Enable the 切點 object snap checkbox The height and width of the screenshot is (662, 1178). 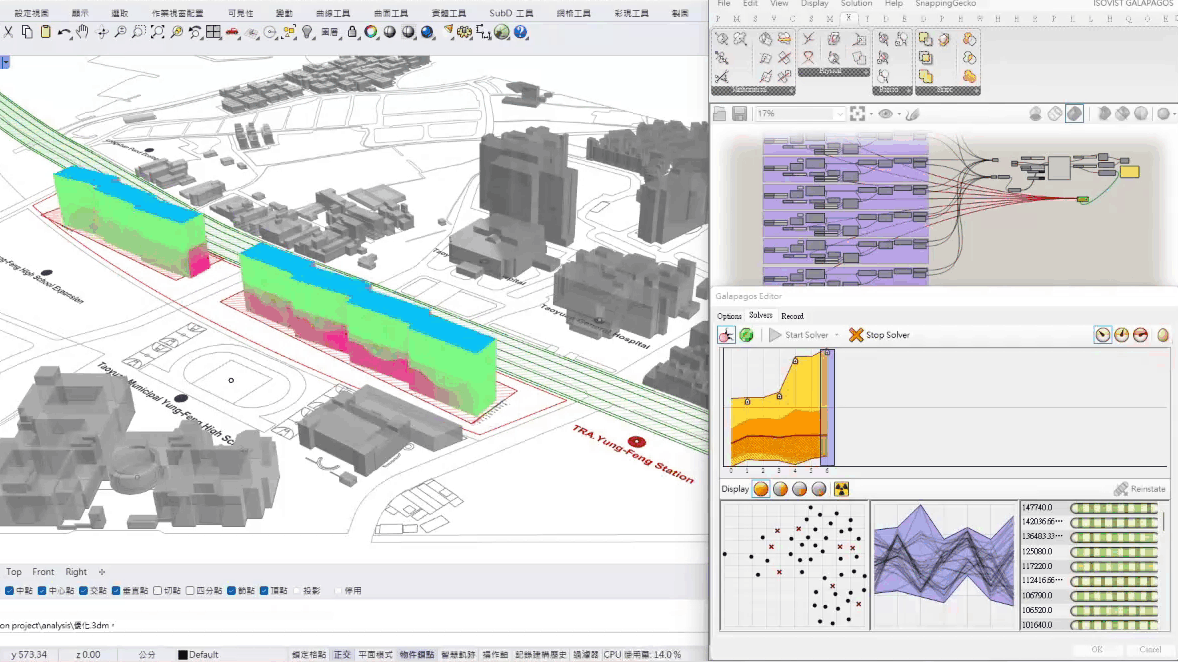(x=157, y=591)
